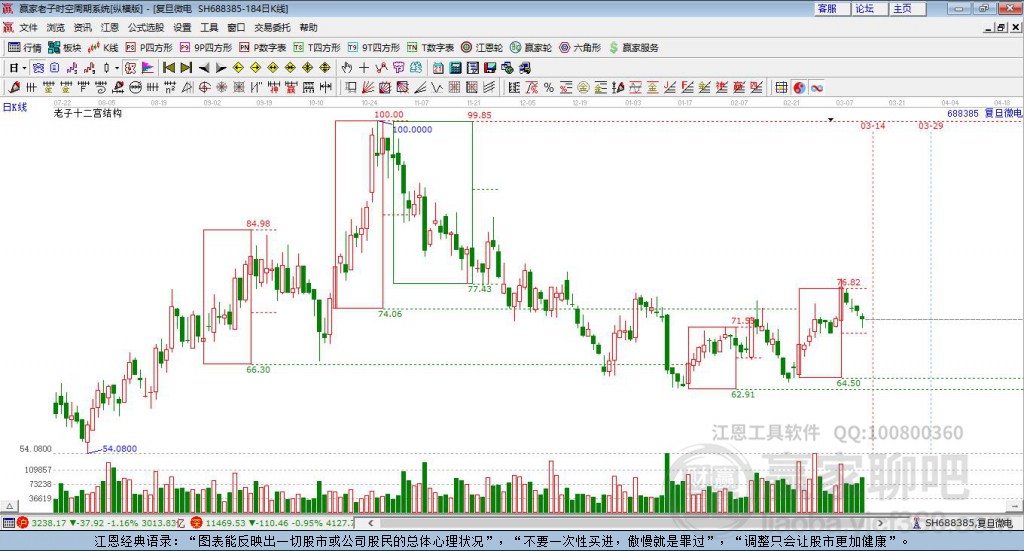Open the 文件 menu

[x=28, y=27]
